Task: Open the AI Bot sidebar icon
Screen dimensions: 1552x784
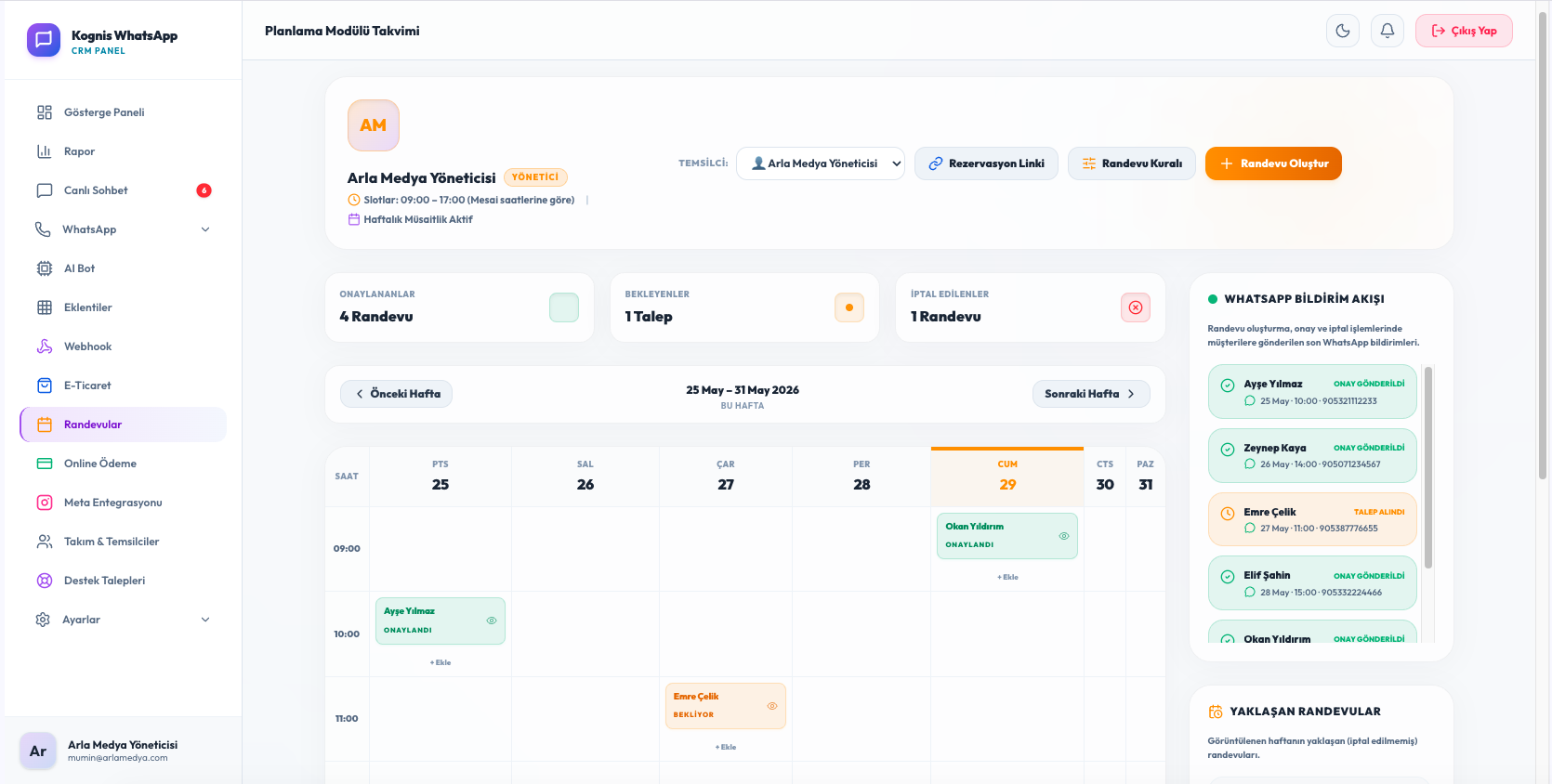Action: [x=45, y=268]
